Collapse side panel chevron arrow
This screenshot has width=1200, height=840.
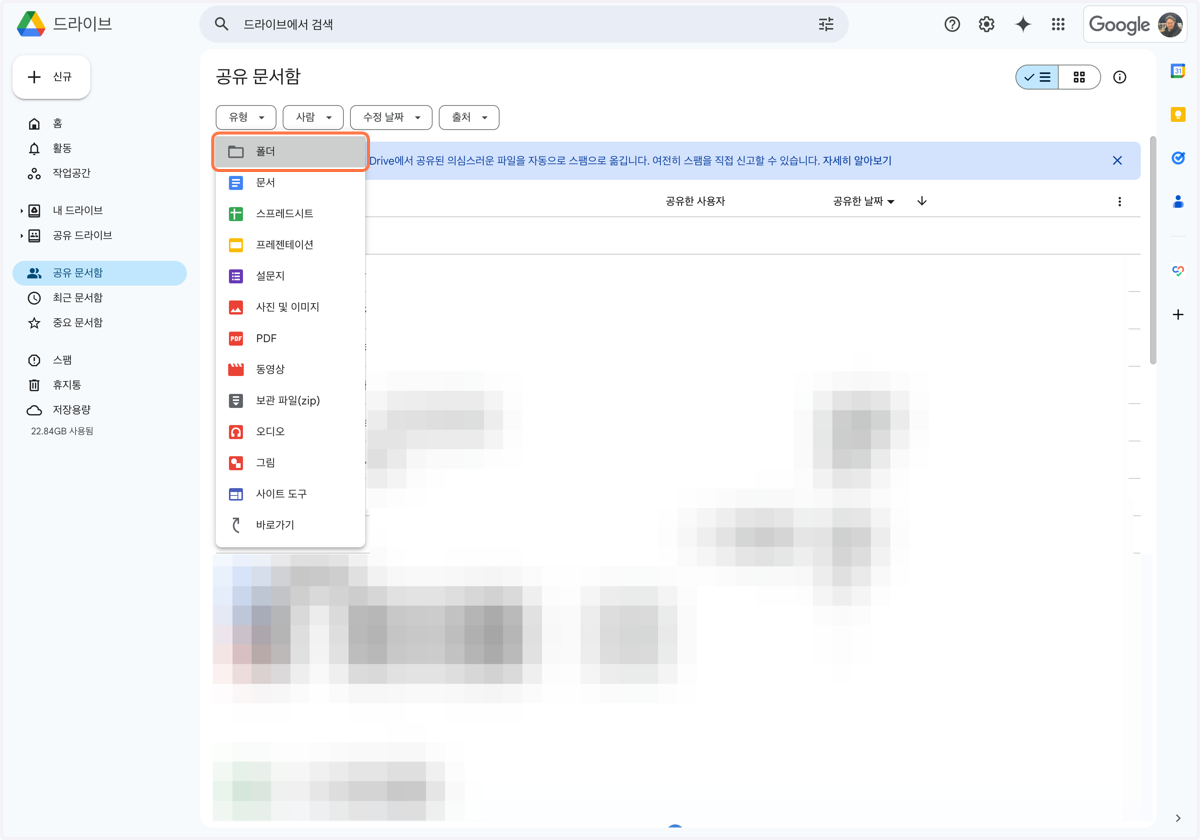click(x=1178, y=818)
